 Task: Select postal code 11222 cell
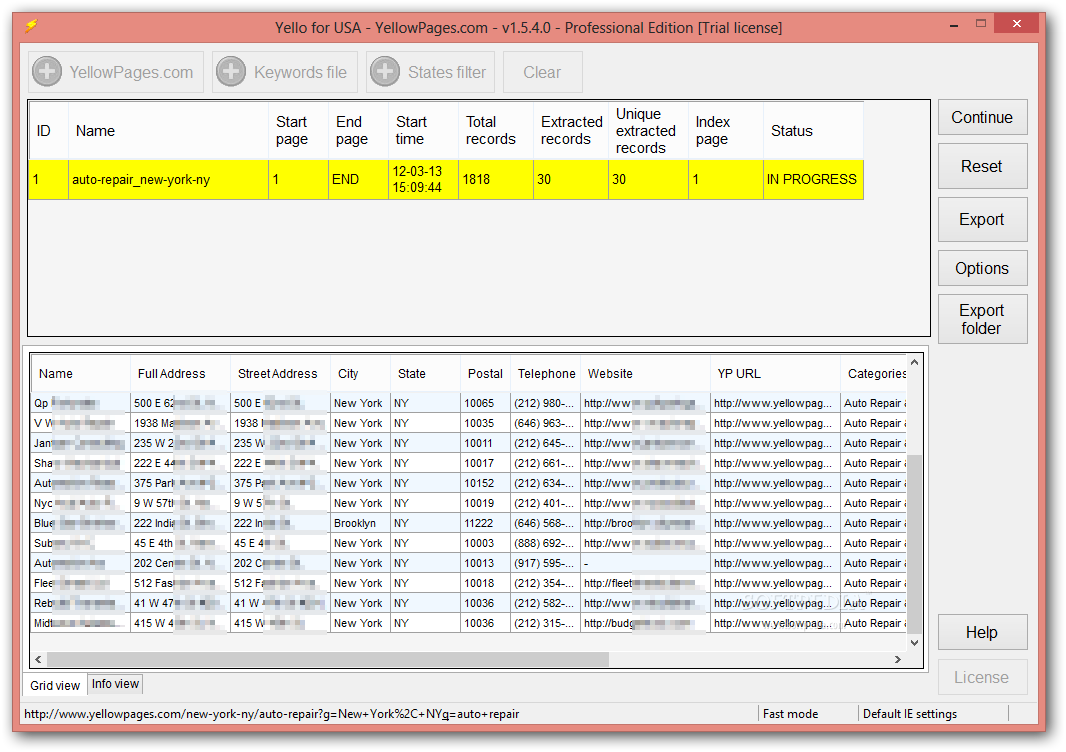pos(485,523)
